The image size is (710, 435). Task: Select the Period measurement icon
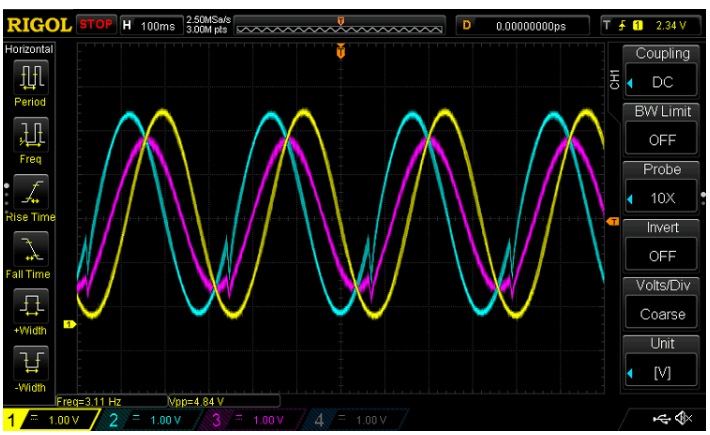click(29, 77)
